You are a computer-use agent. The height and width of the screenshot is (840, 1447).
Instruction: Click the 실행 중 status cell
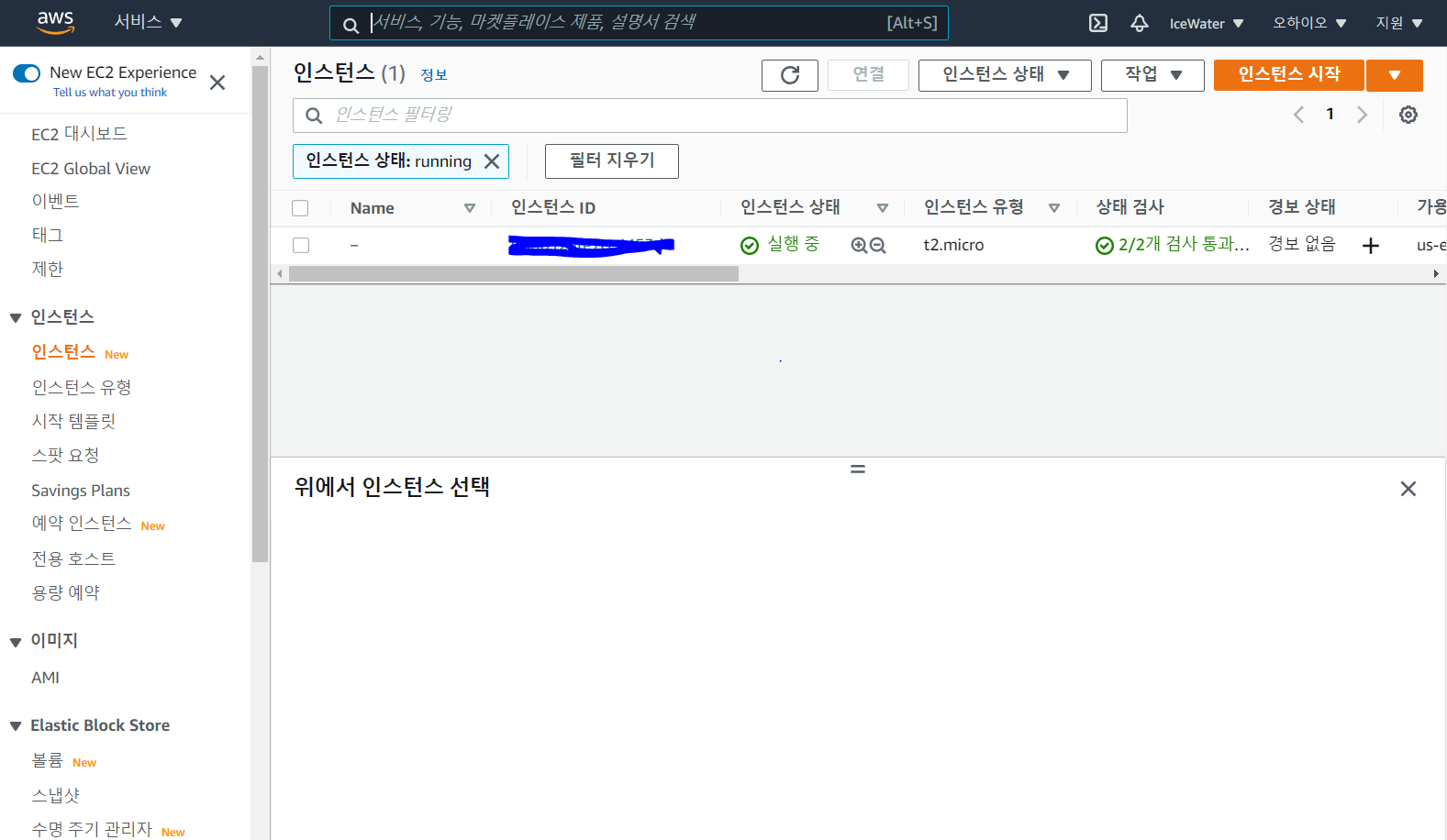click(780, 245)
